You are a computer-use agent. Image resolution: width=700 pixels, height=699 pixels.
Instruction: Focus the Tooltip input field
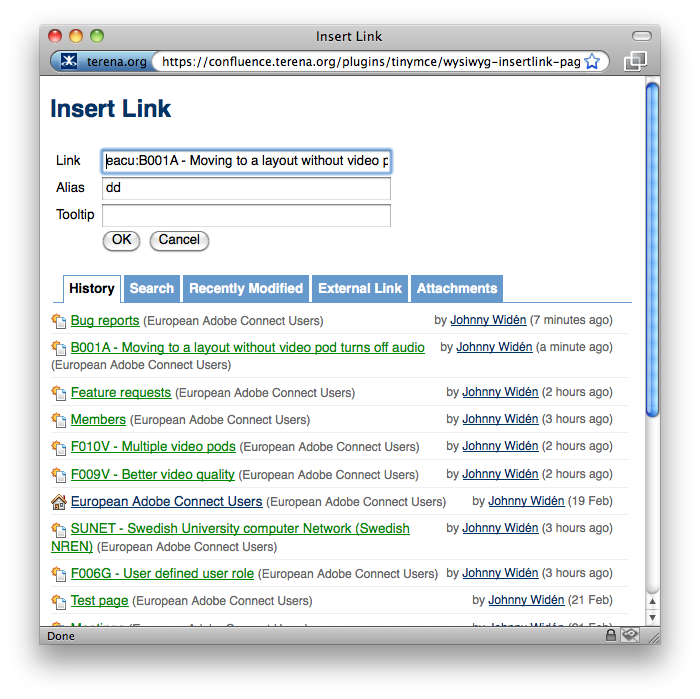click(246, 215)
